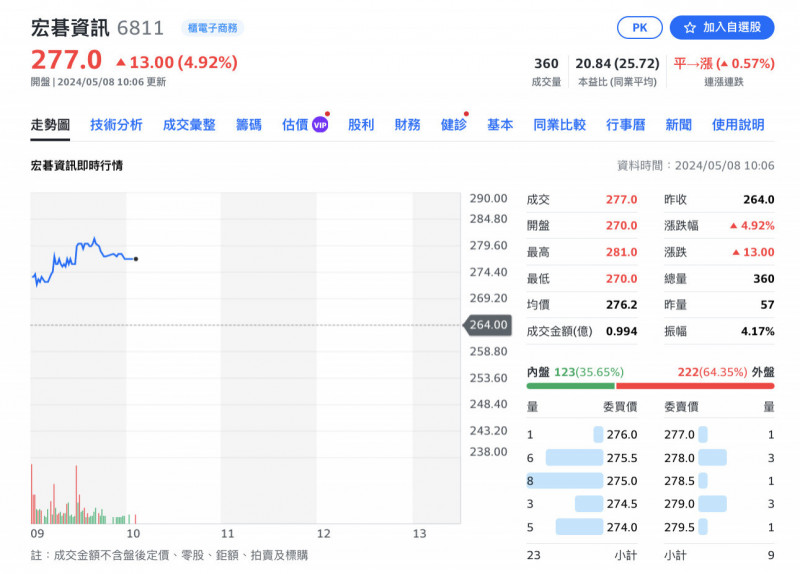
Task: Click the 222(64.35%) 外盤 label
Action: (726, 372)
